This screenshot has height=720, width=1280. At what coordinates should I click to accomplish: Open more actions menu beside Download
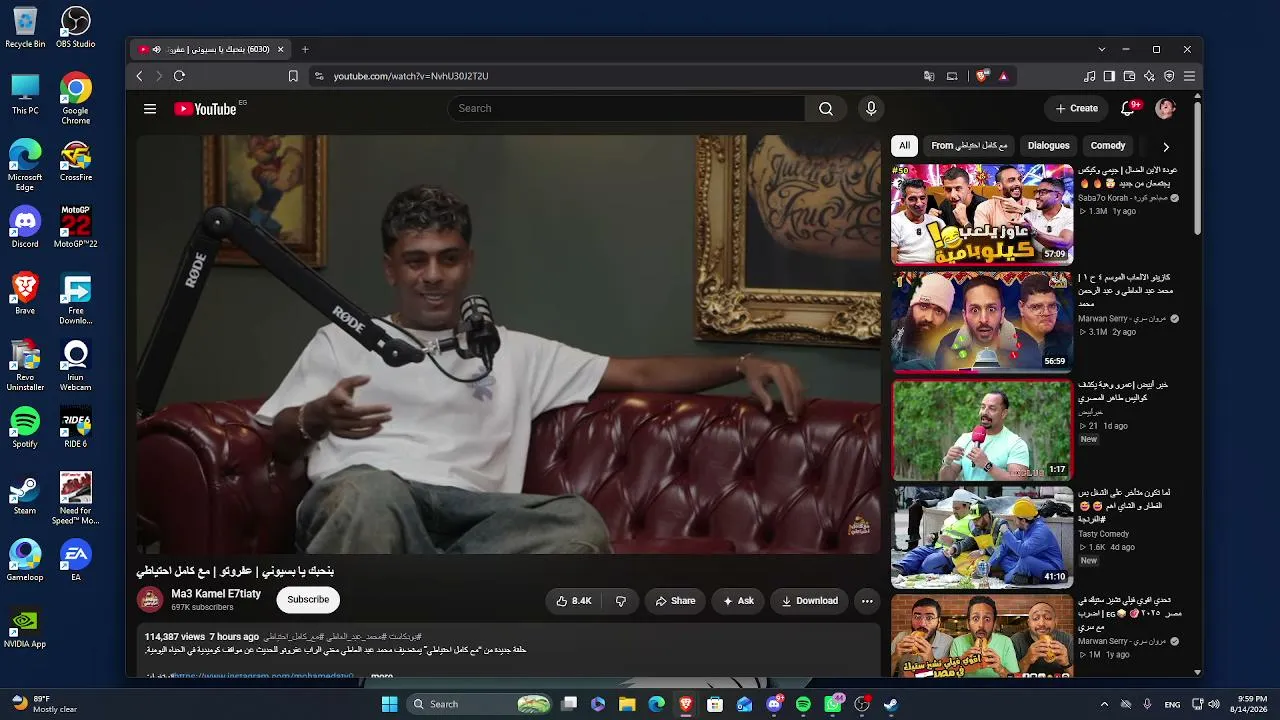coord(867,601)
